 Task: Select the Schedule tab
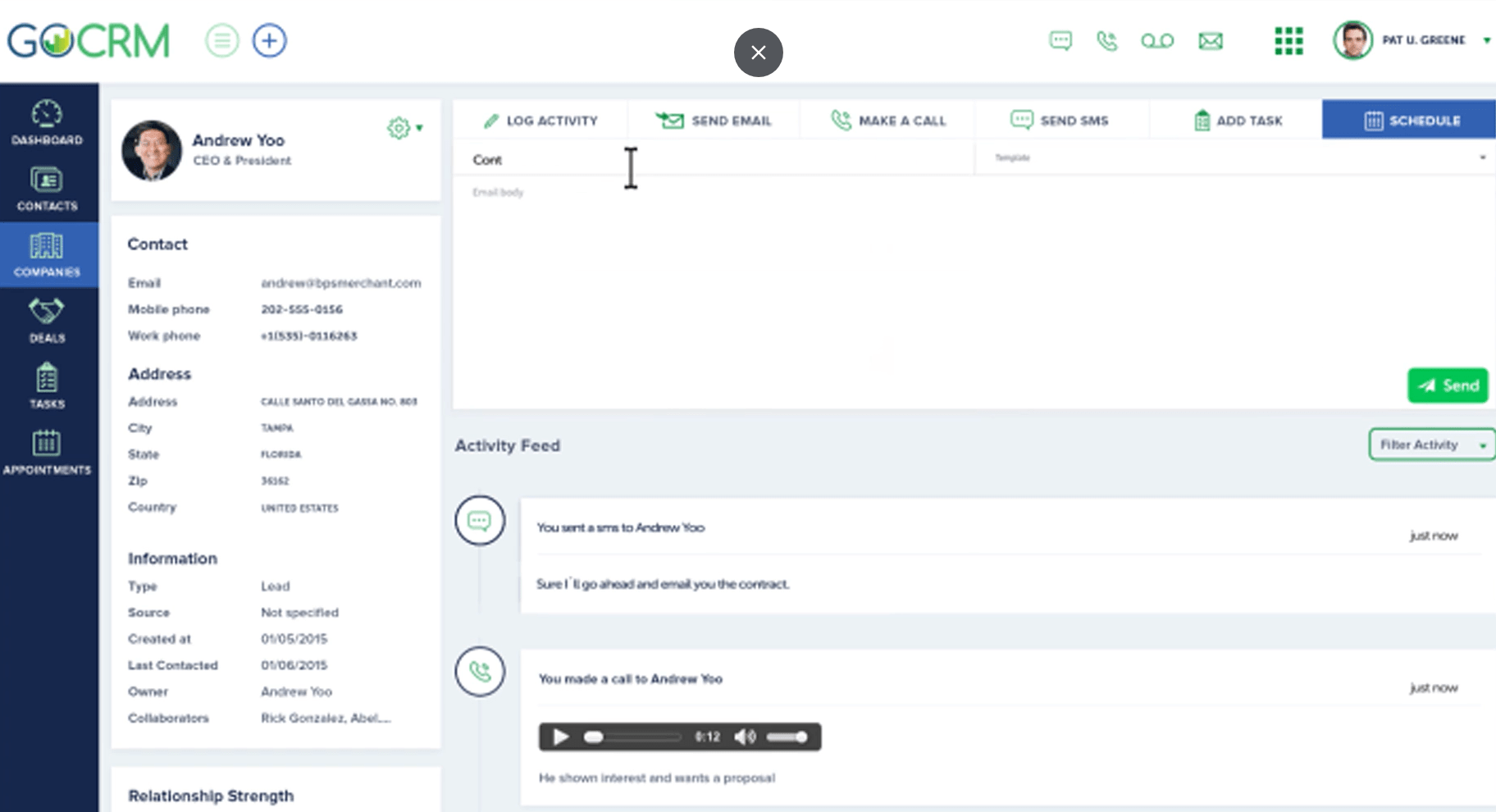click(1416, 120)
